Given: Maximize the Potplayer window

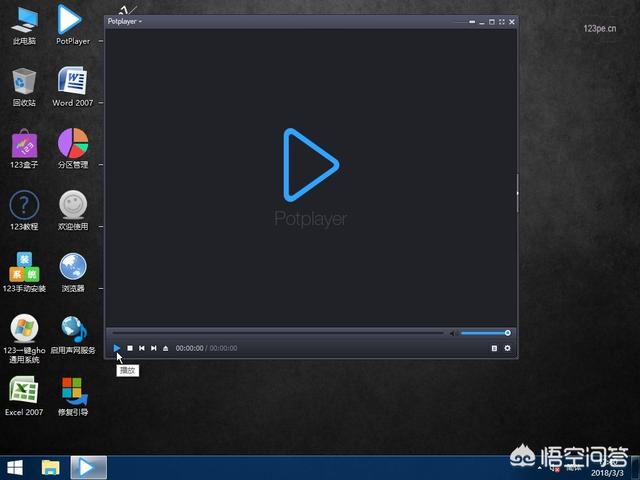Looking at the screenshot, I should pos(492,22).
